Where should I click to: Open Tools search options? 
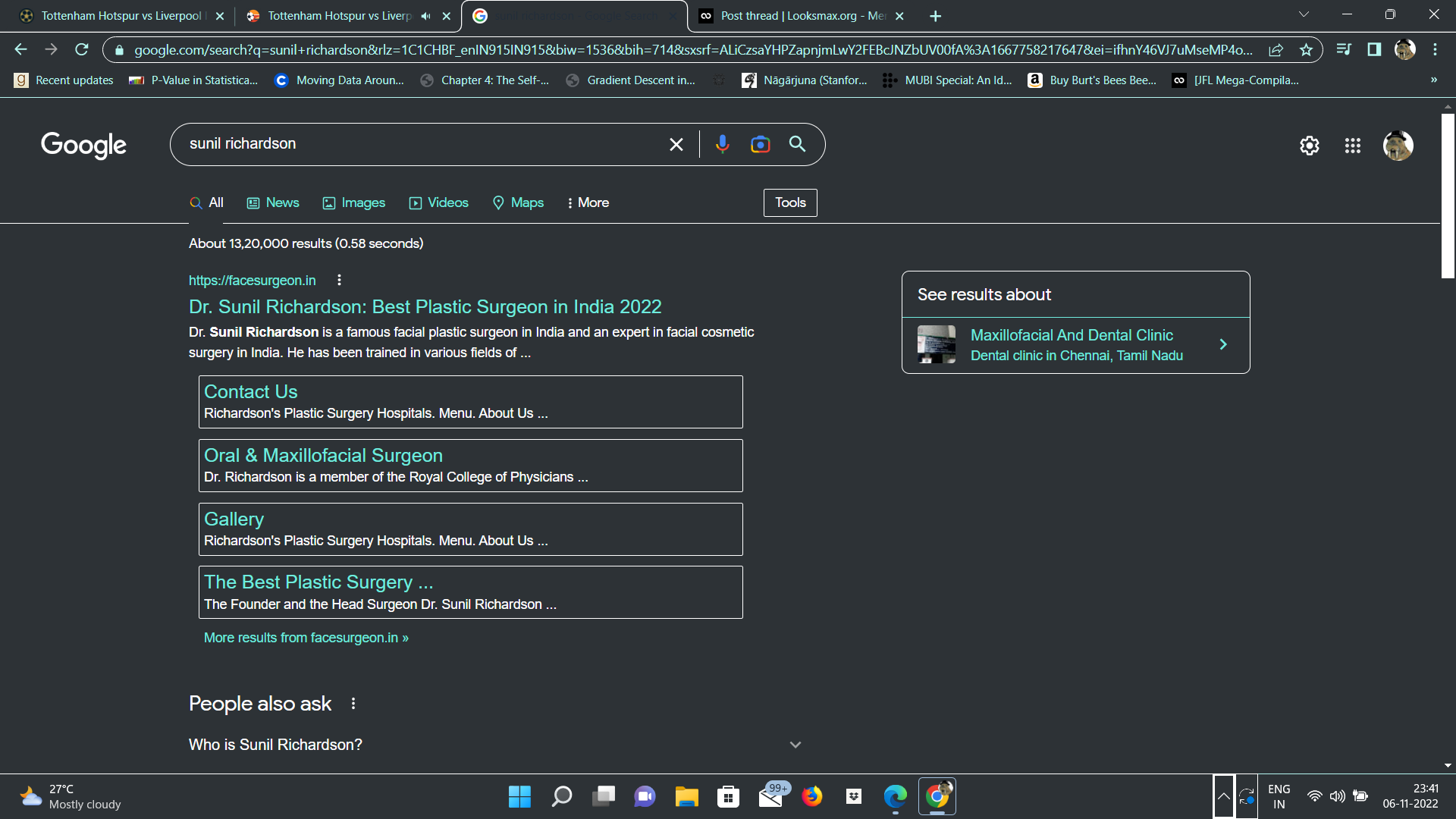(790, 202)
